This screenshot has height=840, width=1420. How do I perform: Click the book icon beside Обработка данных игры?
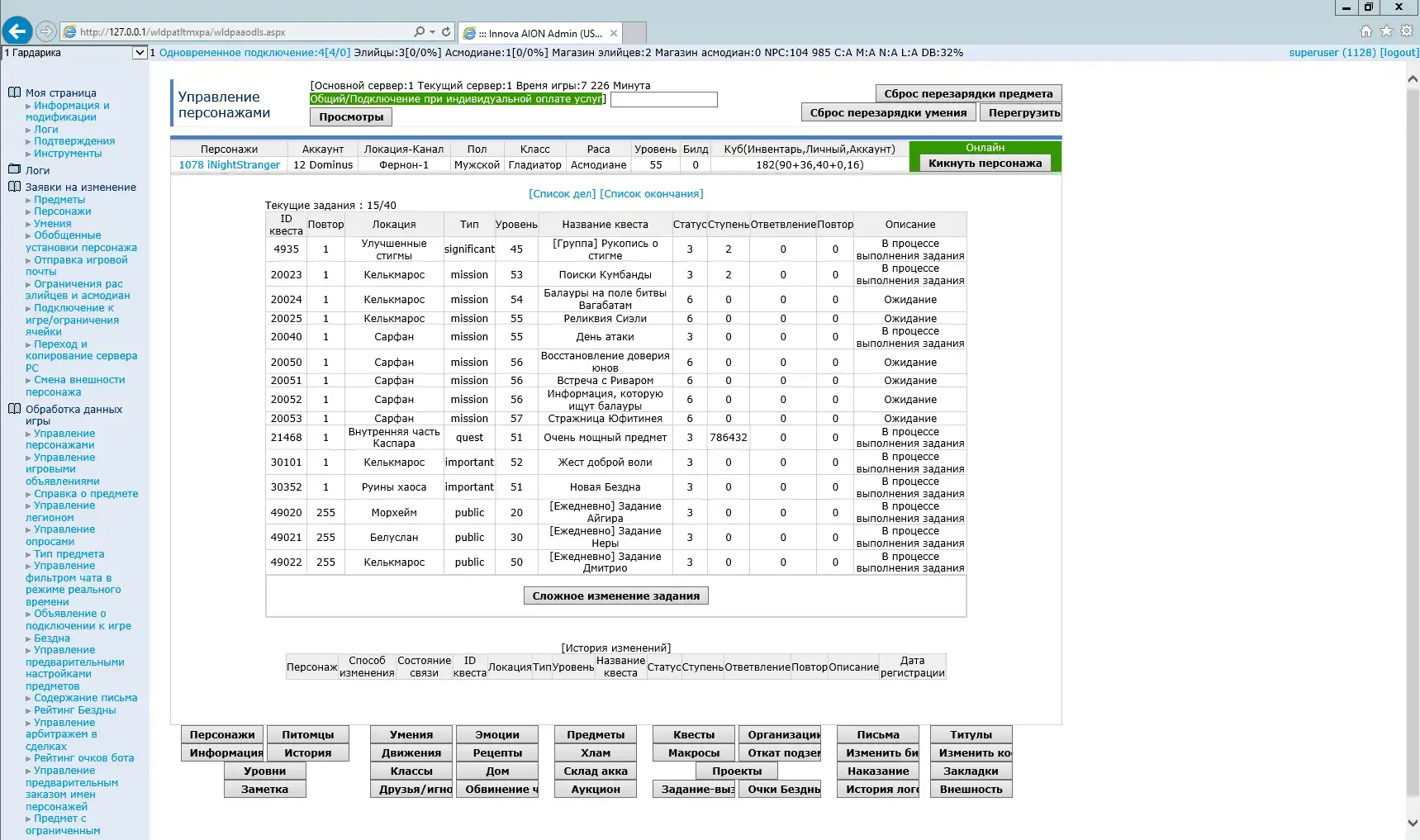point(14,409)
